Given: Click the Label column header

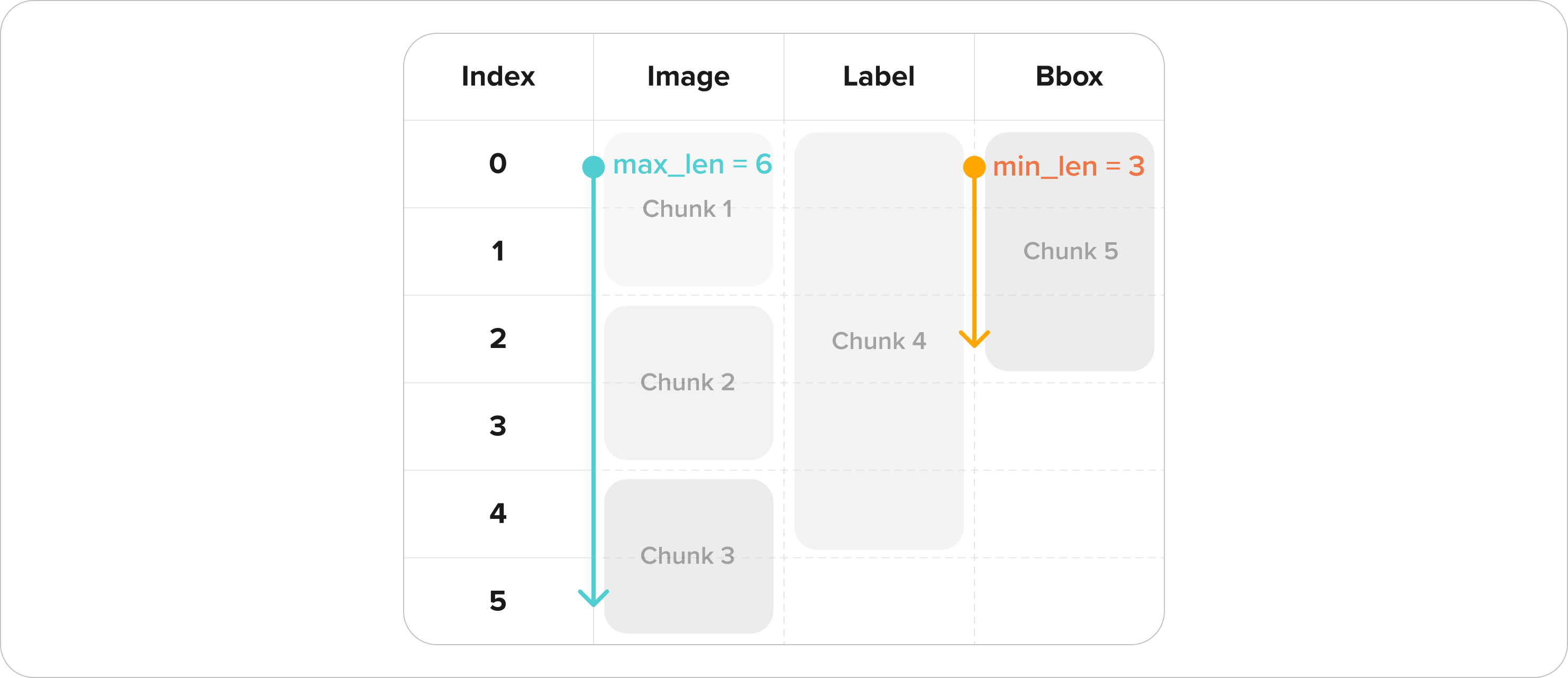Looking at the screenshot, I should point(878,77).
